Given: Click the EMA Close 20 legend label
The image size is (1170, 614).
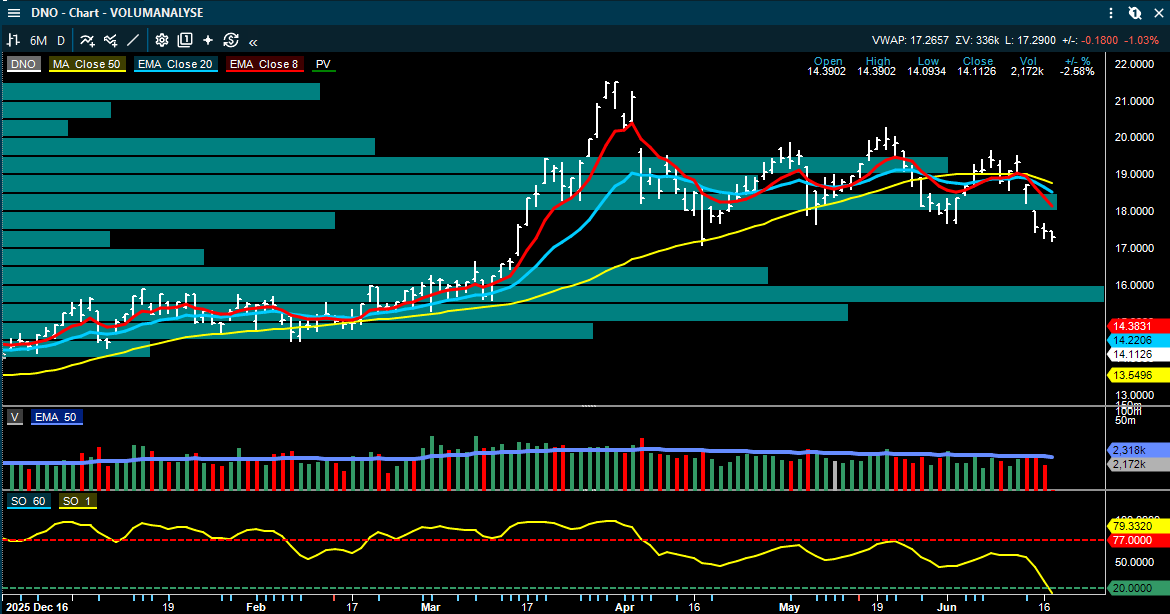Looking at the screenshot, I should (x=175, y=64).
